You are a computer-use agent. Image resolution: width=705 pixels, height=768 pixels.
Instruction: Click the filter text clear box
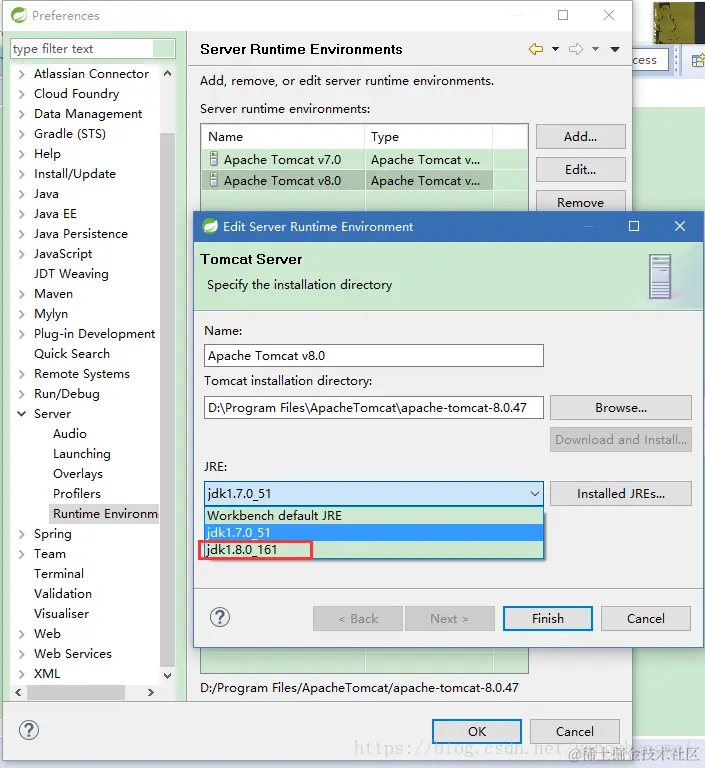point(164,48)
